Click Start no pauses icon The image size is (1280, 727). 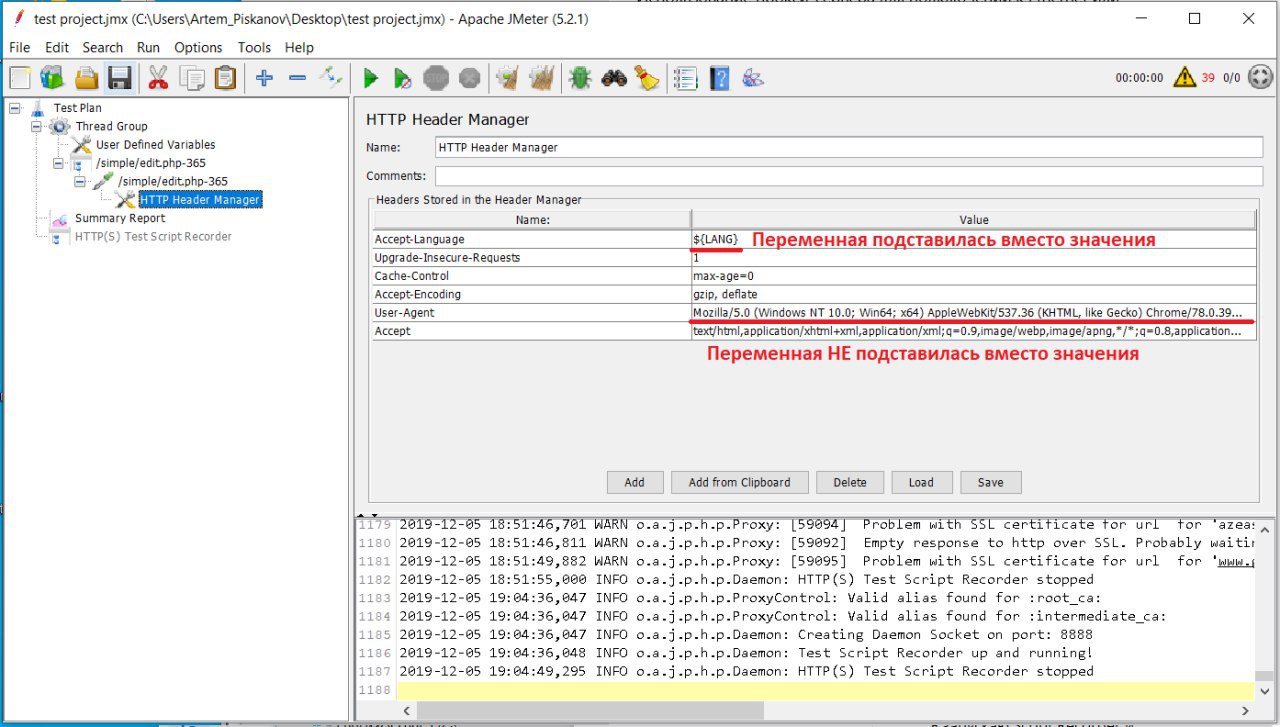pos(402,77)
